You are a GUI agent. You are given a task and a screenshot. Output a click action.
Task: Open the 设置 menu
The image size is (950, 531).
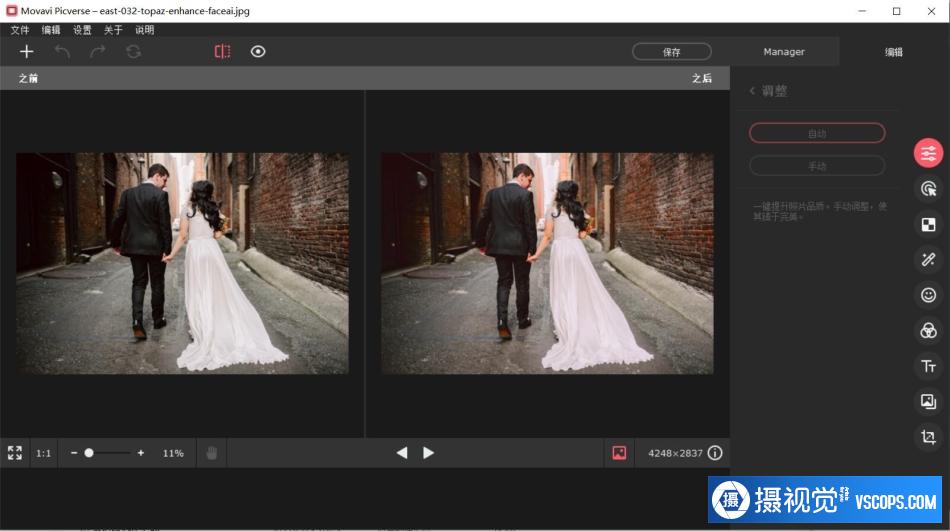[x=82, y=30]
